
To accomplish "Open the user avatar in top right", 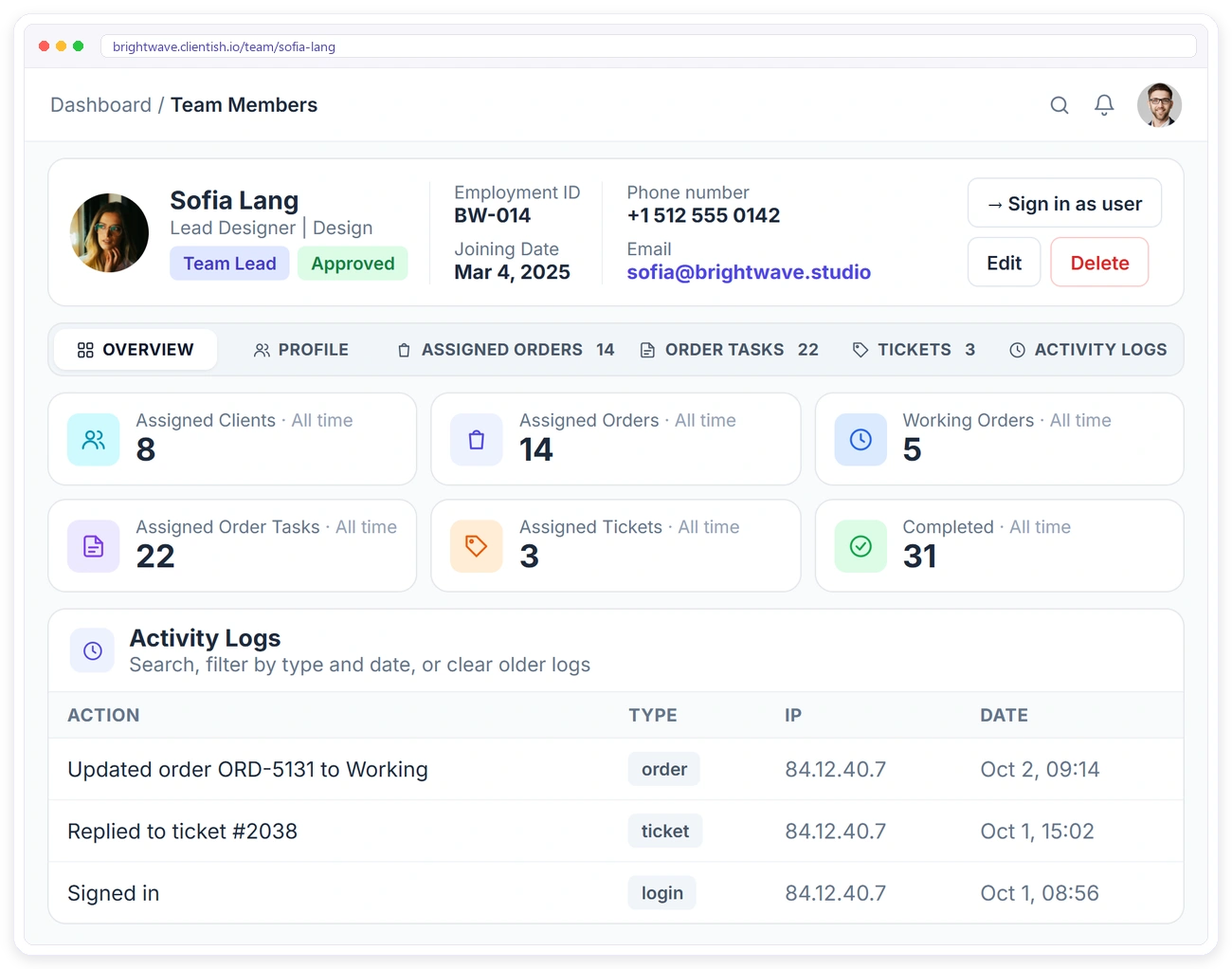I will coord(1159,104).
